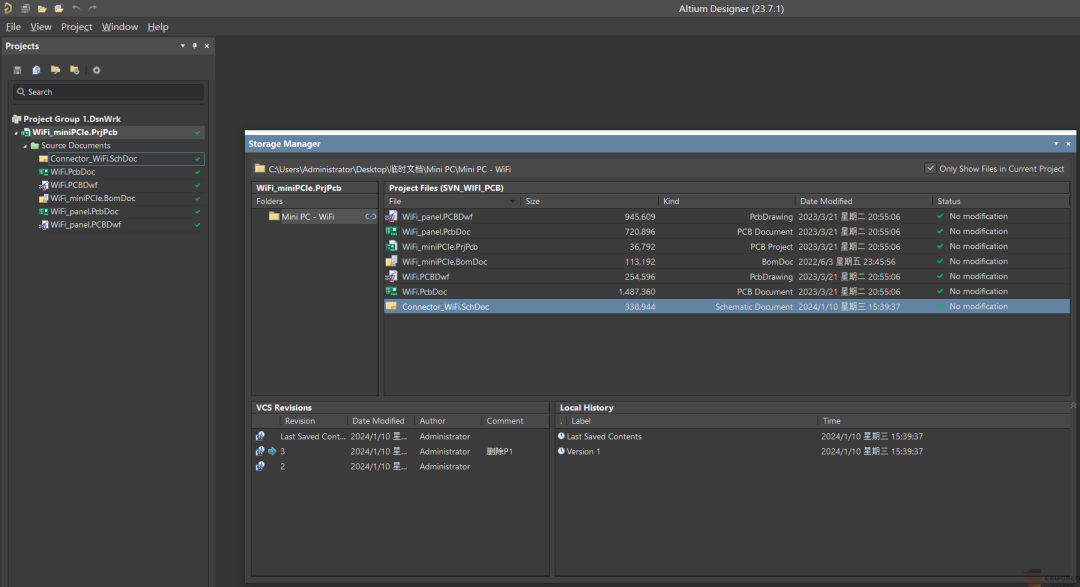Click the compile project icon in Projects panel
Viewport: 1080px width, 587px height.
[36, 70]
